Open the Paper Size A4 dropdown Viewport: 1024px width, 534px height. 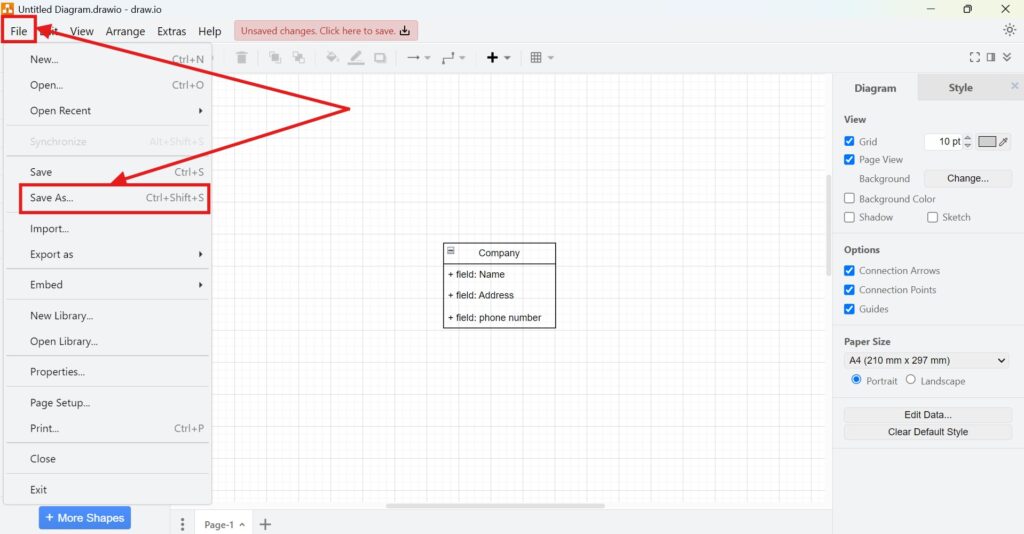tap(926, 360)
